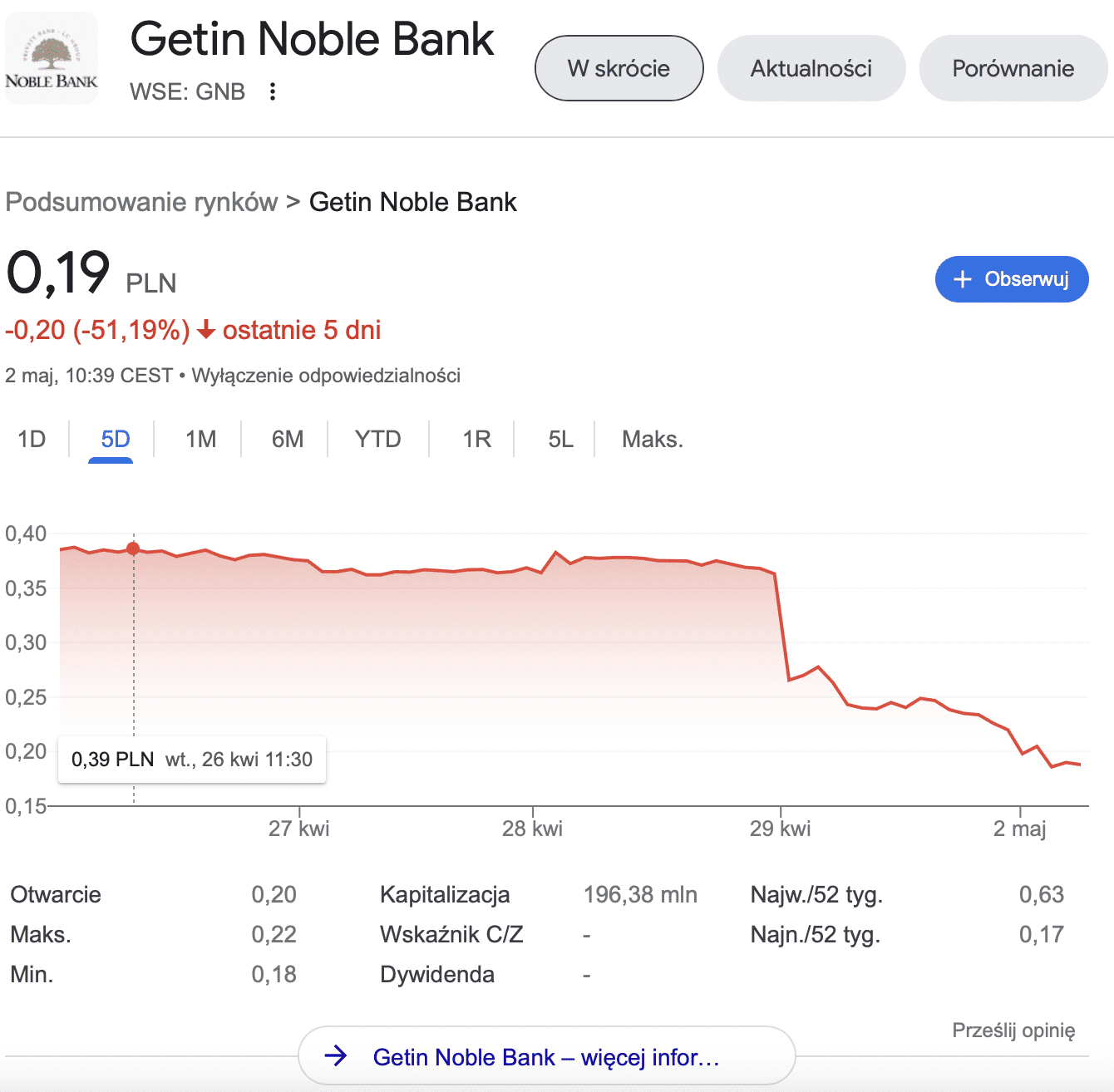Select the 1M chart range
Viewport: 1114px width, 1092px height.
(200, 439)
